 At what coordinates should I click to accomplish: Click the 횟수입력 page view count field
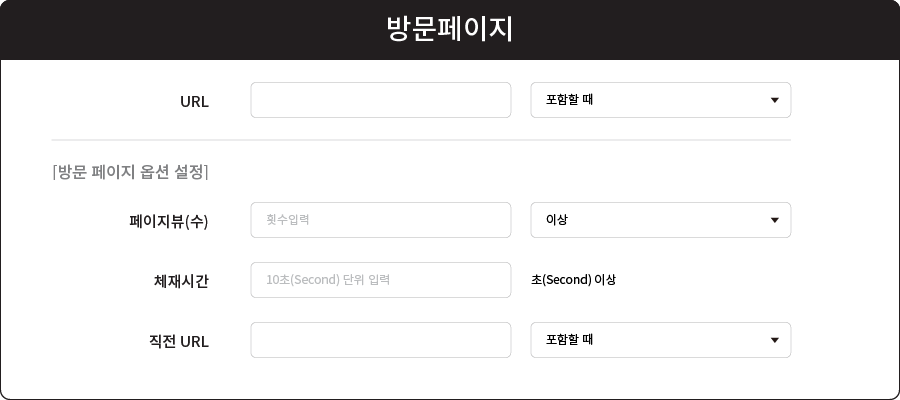pos(381,220)
